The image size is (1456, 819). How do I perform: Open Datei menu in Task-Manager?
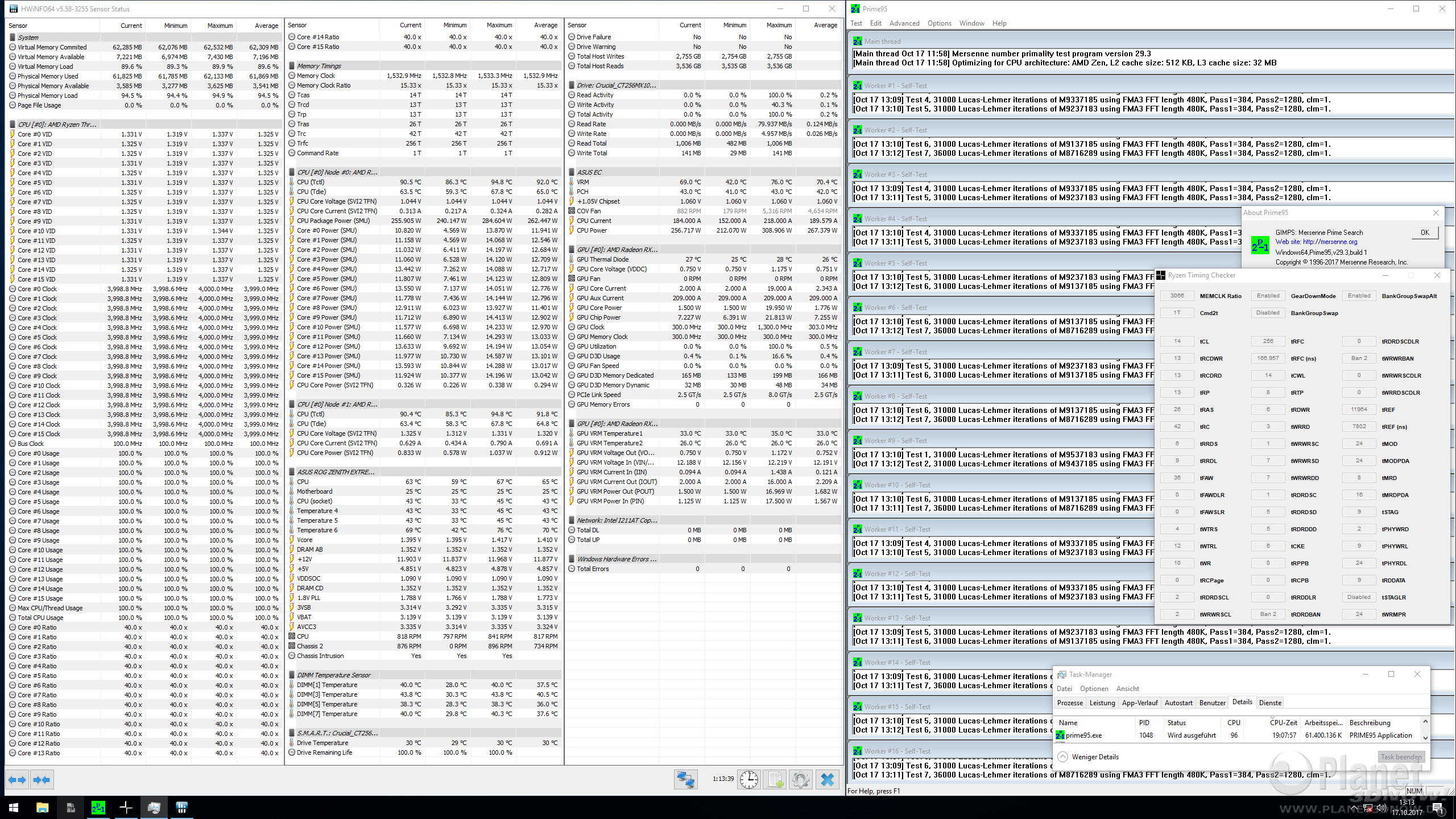tap(1064, 689)
